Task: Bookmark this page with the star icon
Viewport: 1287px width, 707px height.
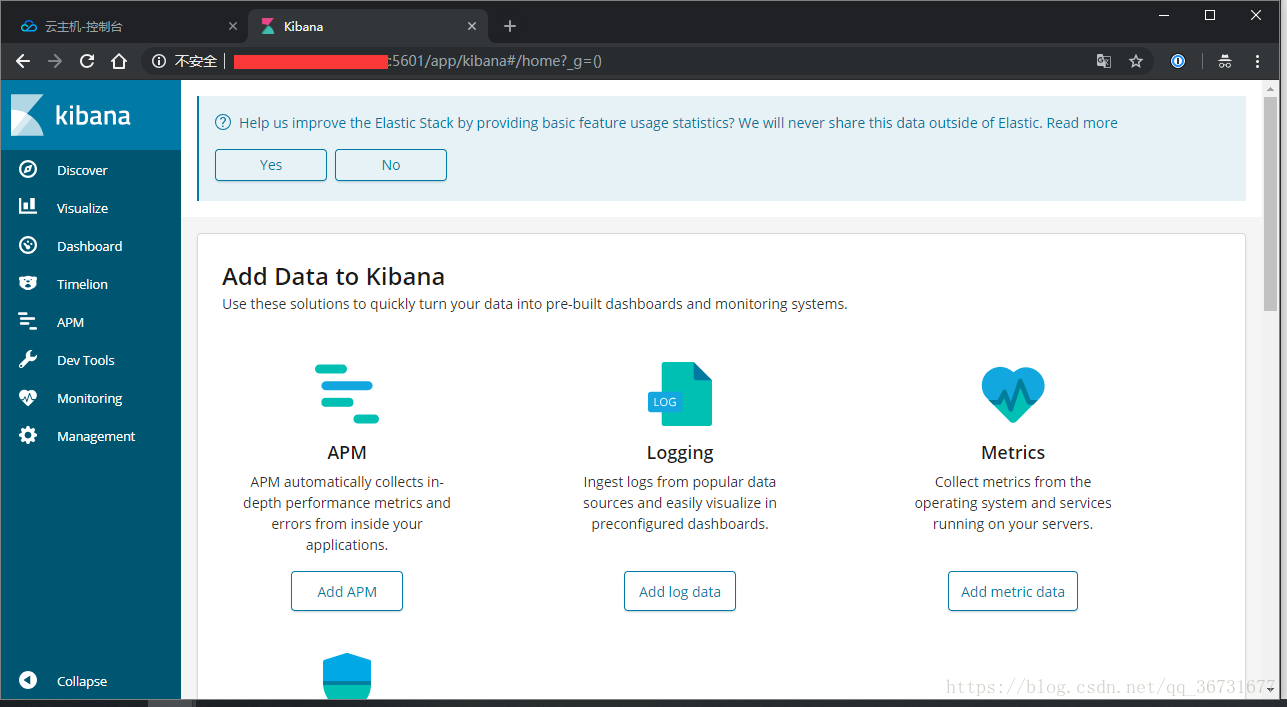Action: point(1136,61)
